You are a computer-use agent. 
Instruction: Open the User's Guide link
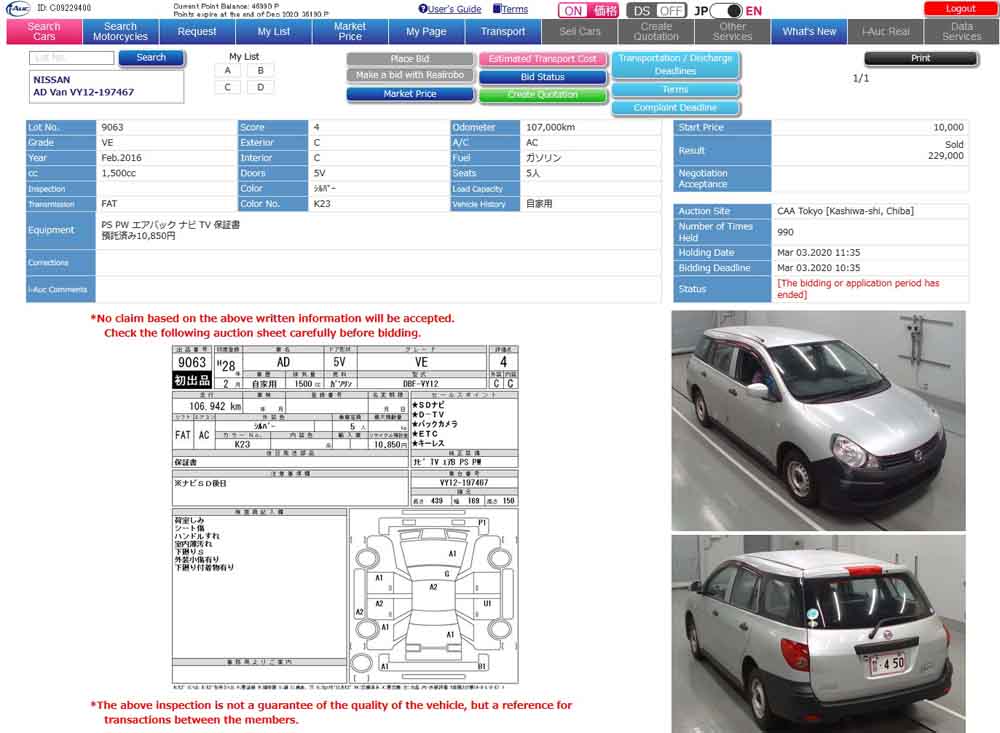[450, 9]
